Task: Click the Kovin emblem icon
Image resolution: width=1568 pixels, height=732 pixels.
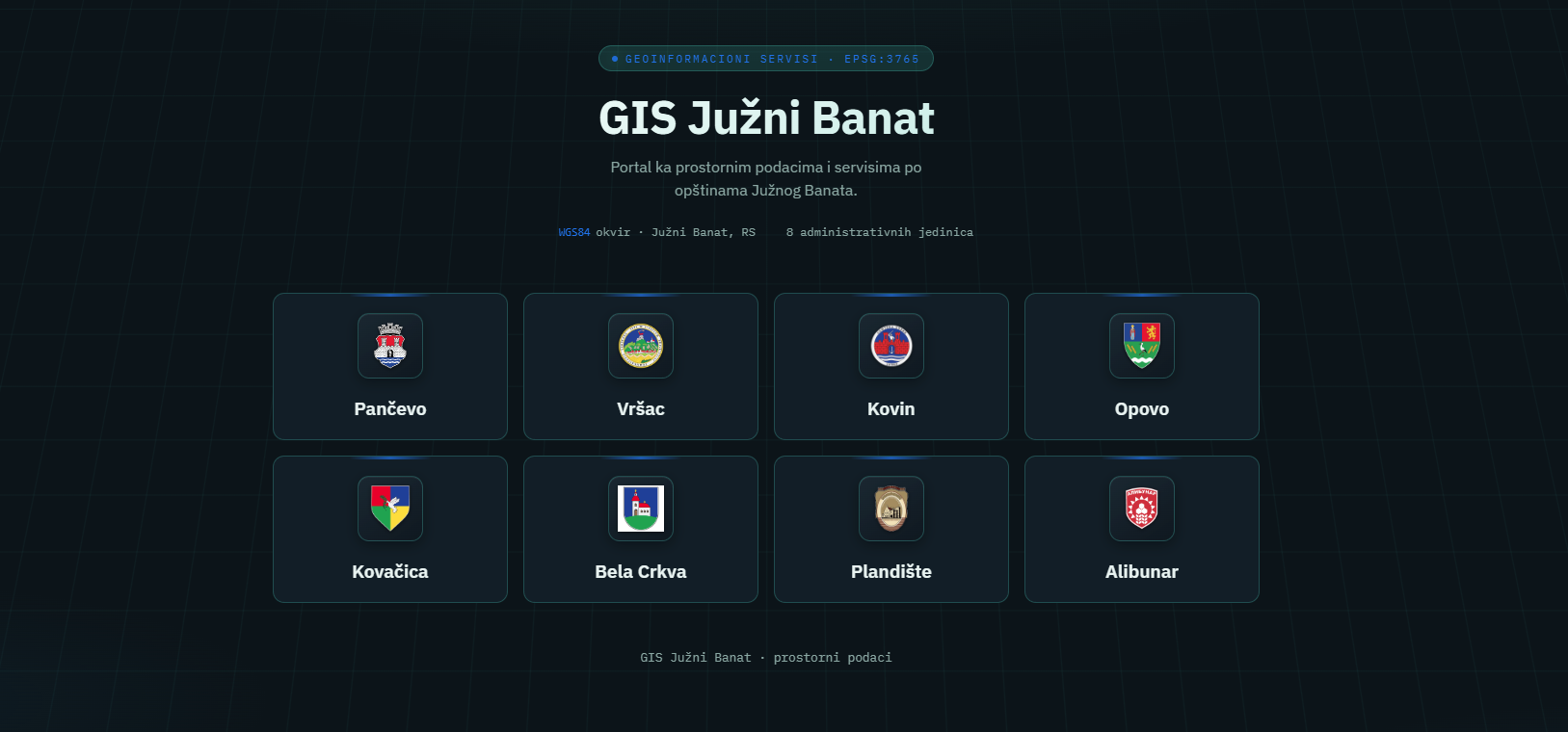Action: point(891,346)
